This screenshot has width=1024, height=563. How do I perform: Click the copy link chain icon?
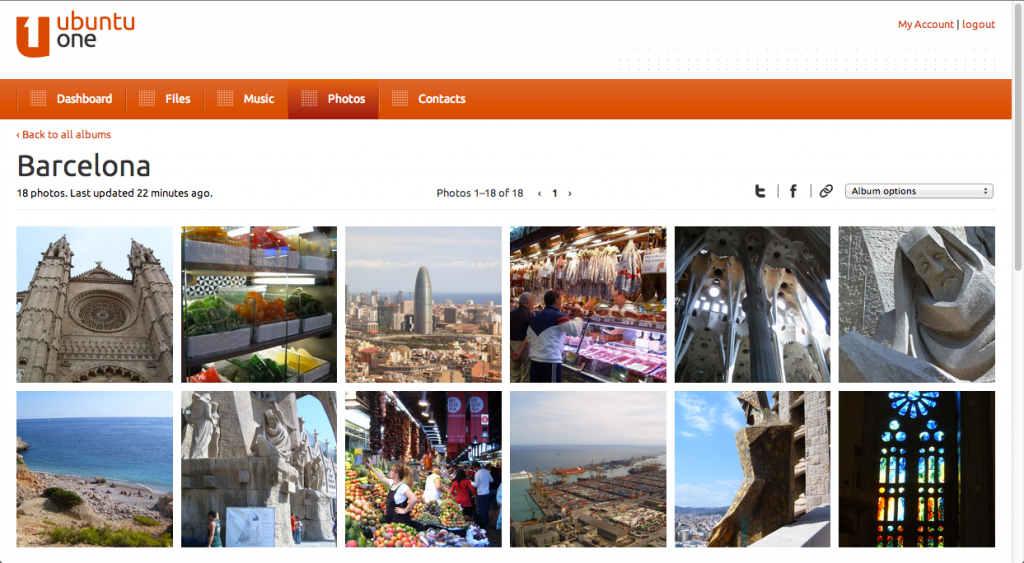tap(826, 191)
